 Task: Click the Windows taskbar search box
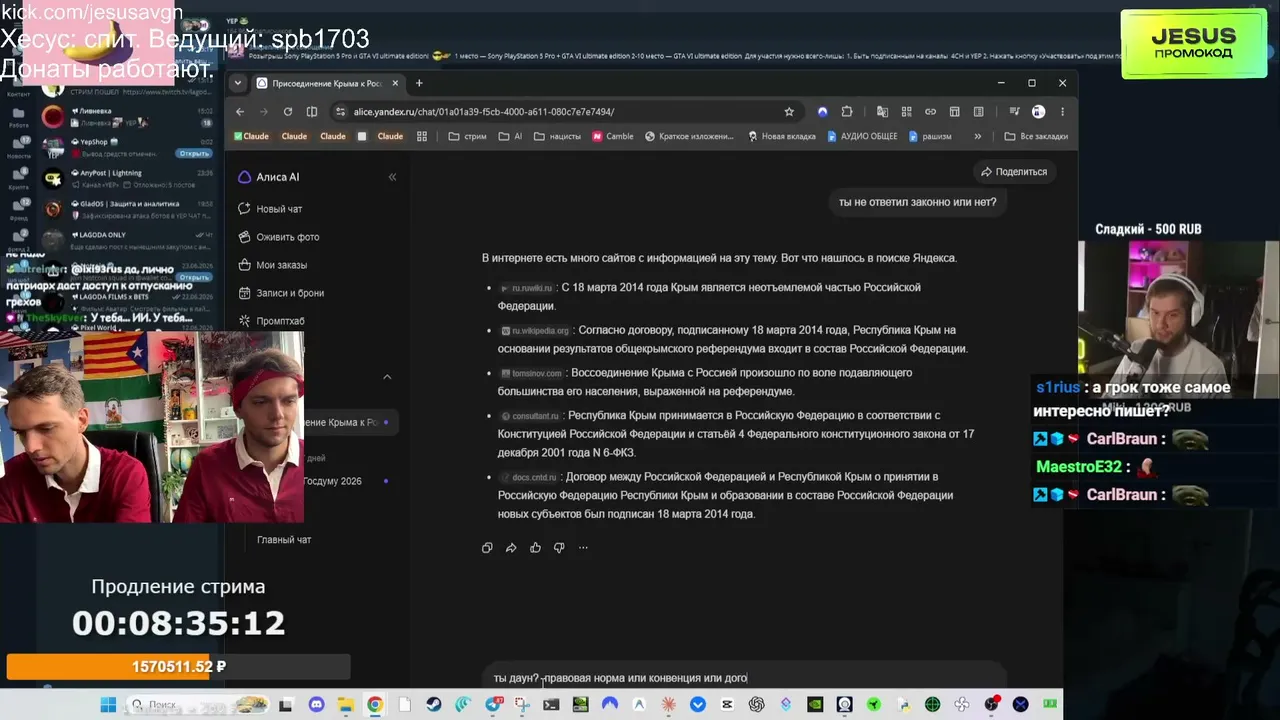pos(197,705)
